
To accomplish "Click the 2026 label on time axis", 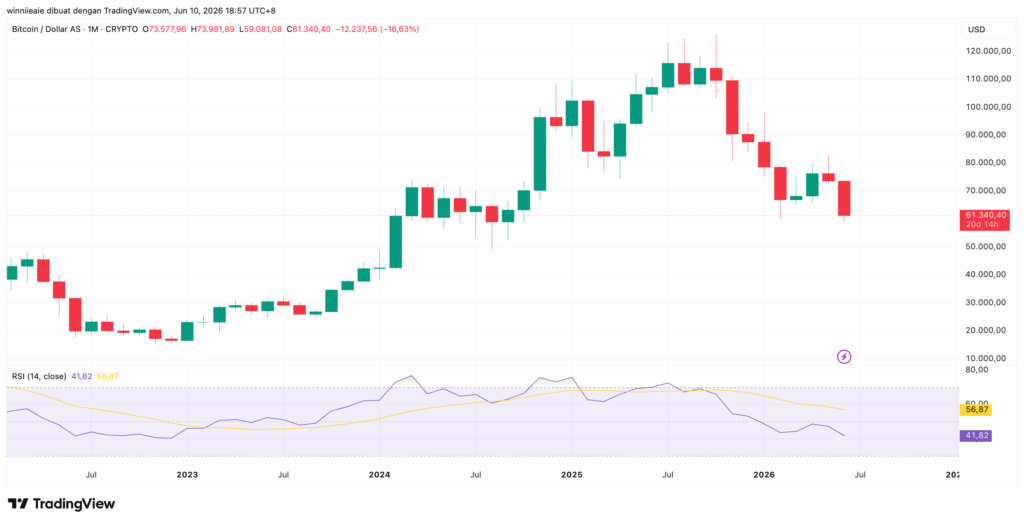I will (764, 474).
